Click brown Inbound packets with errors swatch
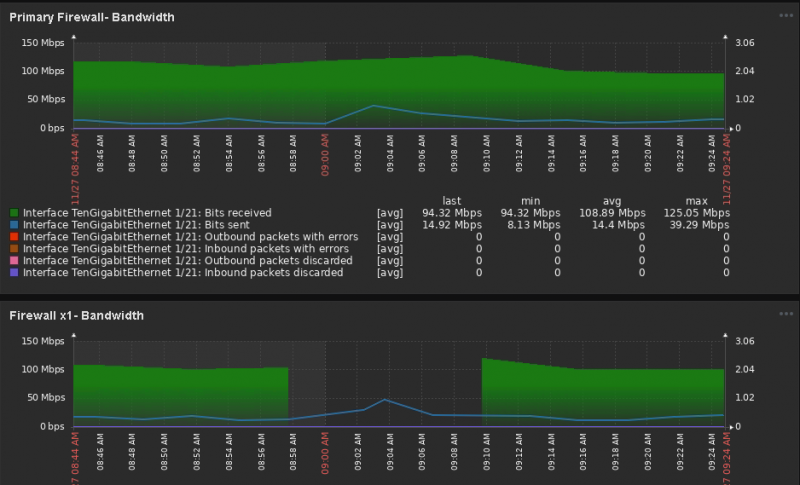This screenshot has width=800, height=485. tap(14, 249)
